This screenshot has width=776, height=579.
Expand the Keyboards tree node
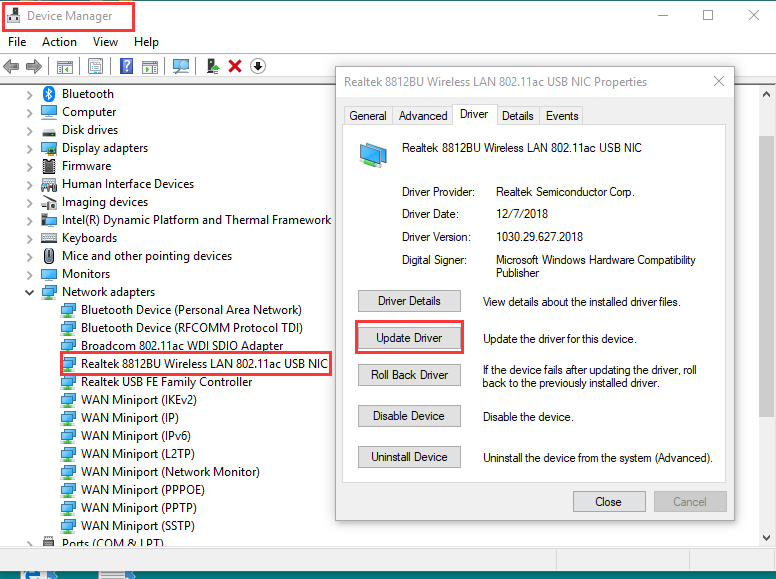tap(29, 239)
